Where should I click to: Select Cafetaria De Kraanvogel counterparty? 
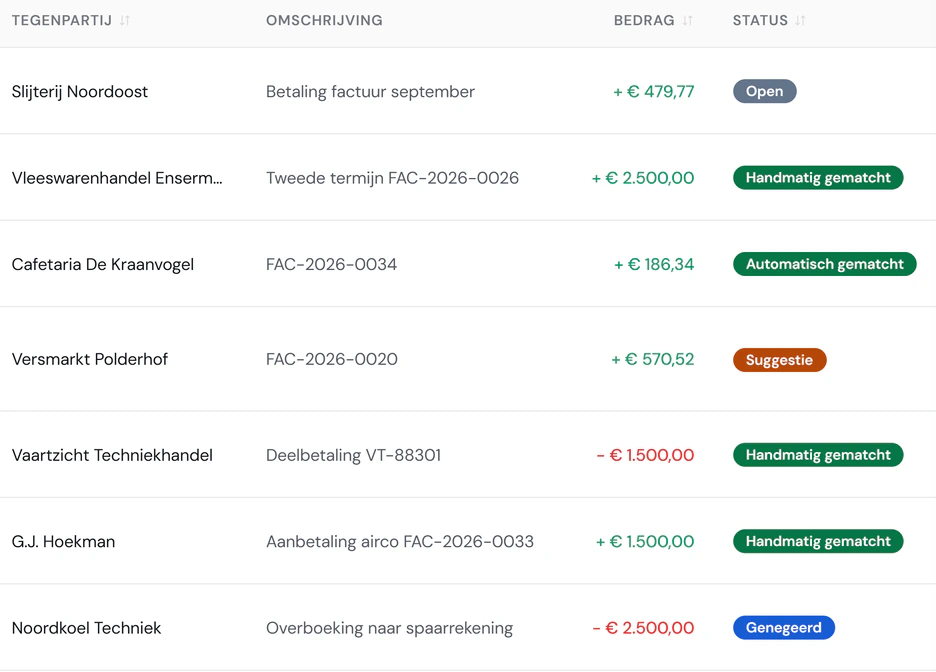(x=103, y=264)
